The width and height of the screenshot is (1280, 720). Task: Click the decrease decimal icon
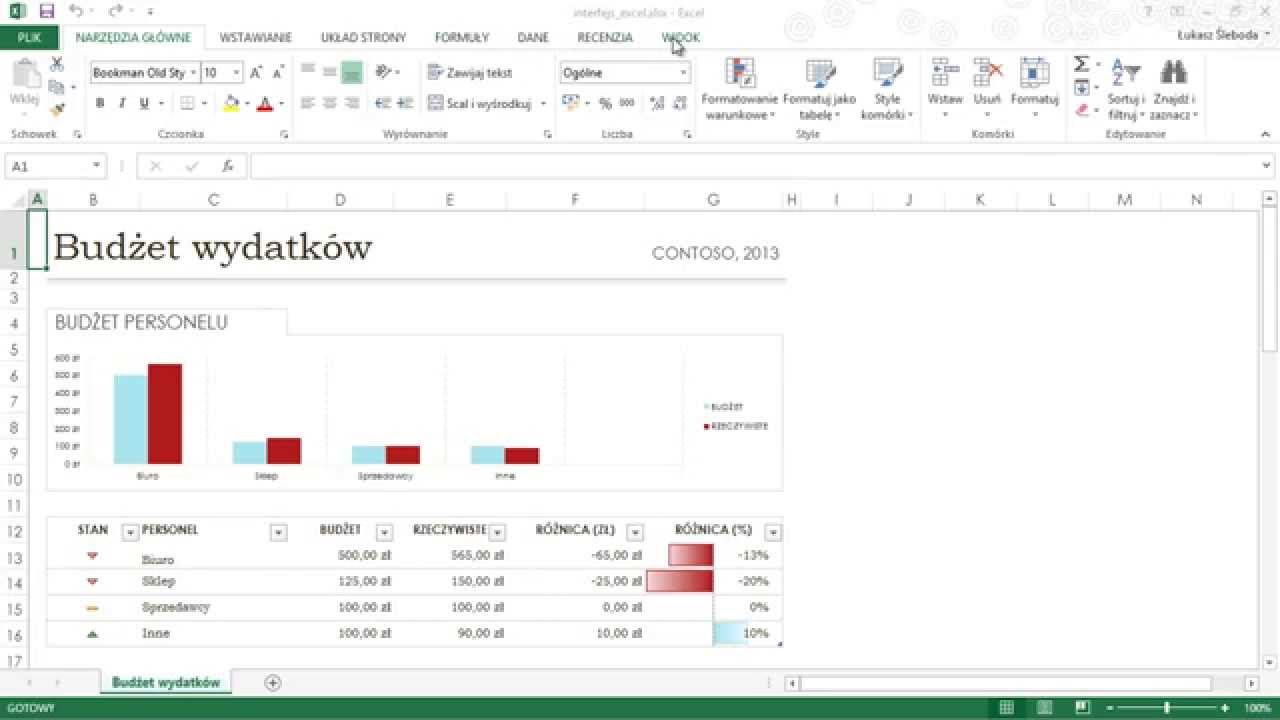(x=679, y=103)
